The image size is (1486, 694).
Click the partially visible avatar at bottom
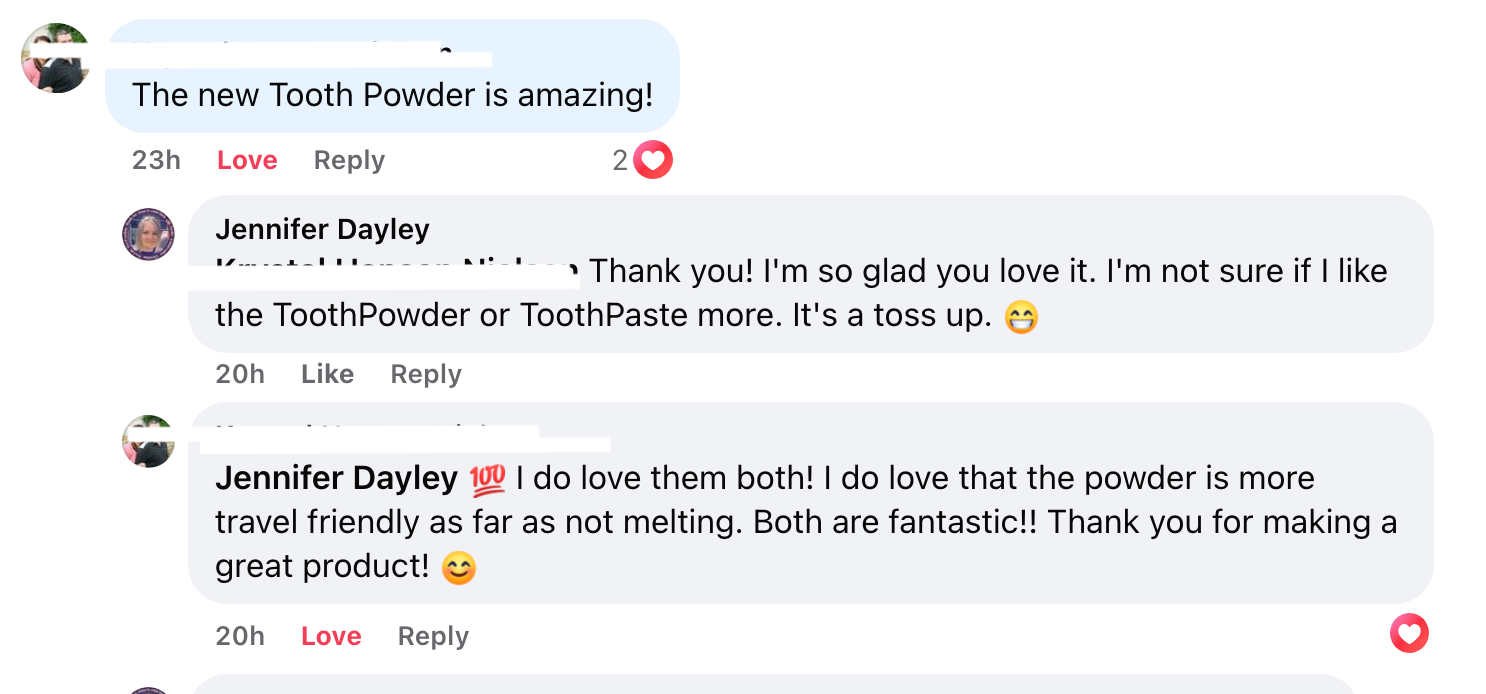[x=148, y=690]
